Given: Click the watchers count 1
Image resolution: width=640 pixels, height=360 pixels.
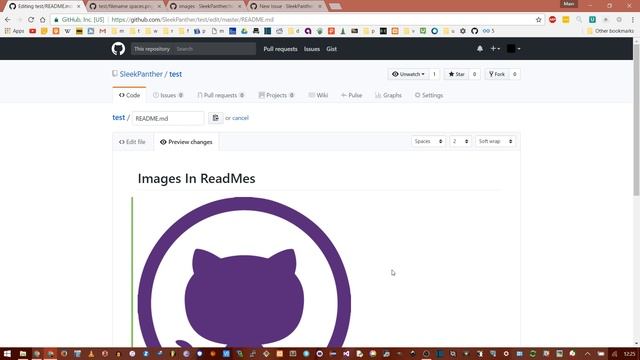Looking at the screenshot, I should coord(434,74).
